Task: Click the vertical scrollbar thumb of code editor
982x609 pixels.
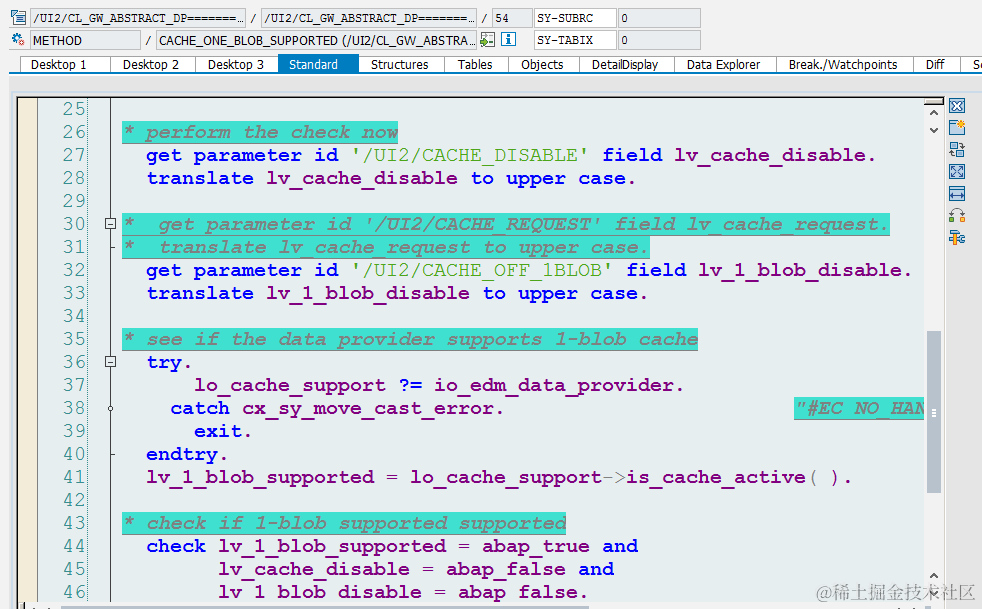Action: pos(934,412)
